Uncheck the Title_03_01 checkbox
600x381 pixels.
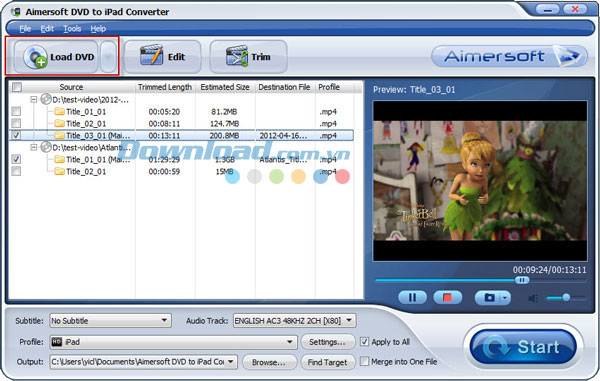[16, 135]
